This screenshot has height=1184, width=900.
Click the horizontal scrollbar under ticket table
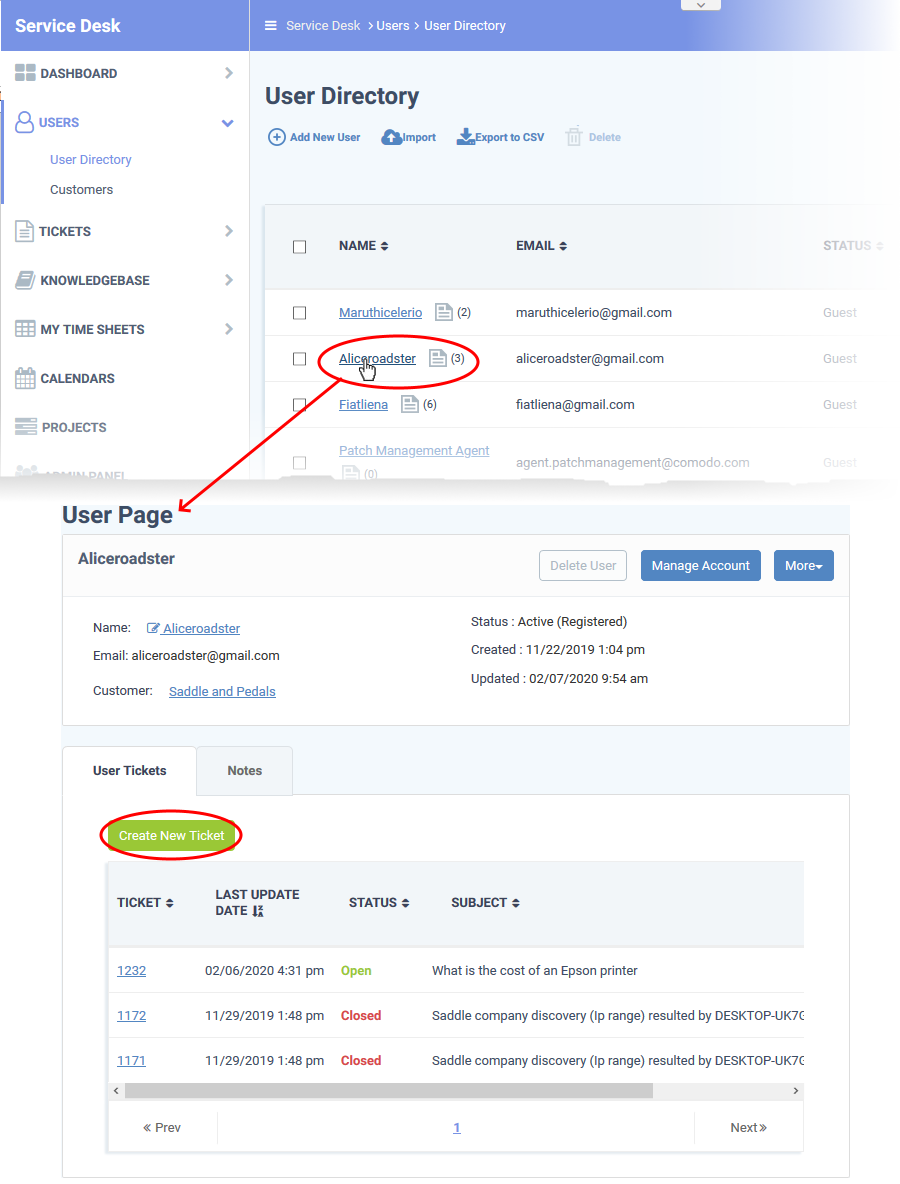click(388, 1091)
